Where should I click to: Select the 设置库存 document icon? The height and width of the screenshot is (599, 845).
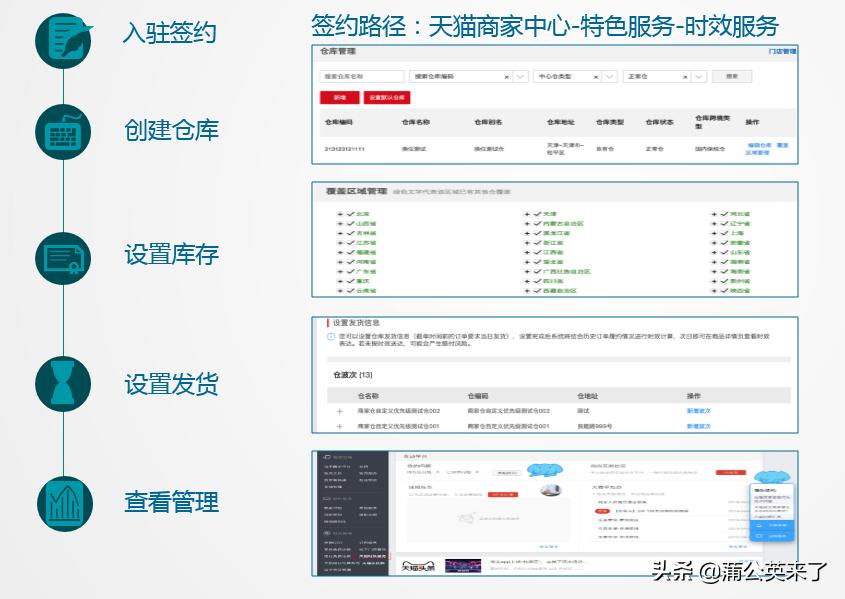pos(62,256)
